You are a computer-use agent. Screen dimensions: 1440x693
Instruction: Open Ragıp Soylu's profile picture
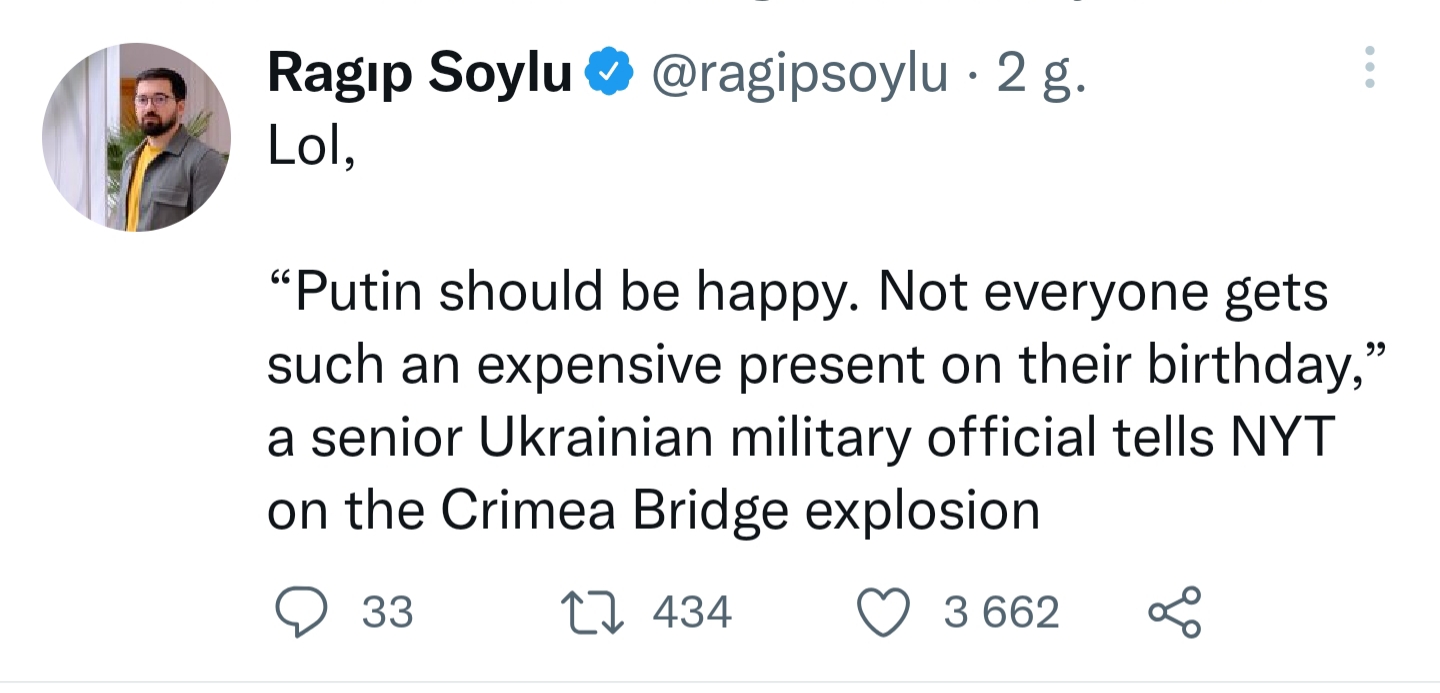(136, 138)
